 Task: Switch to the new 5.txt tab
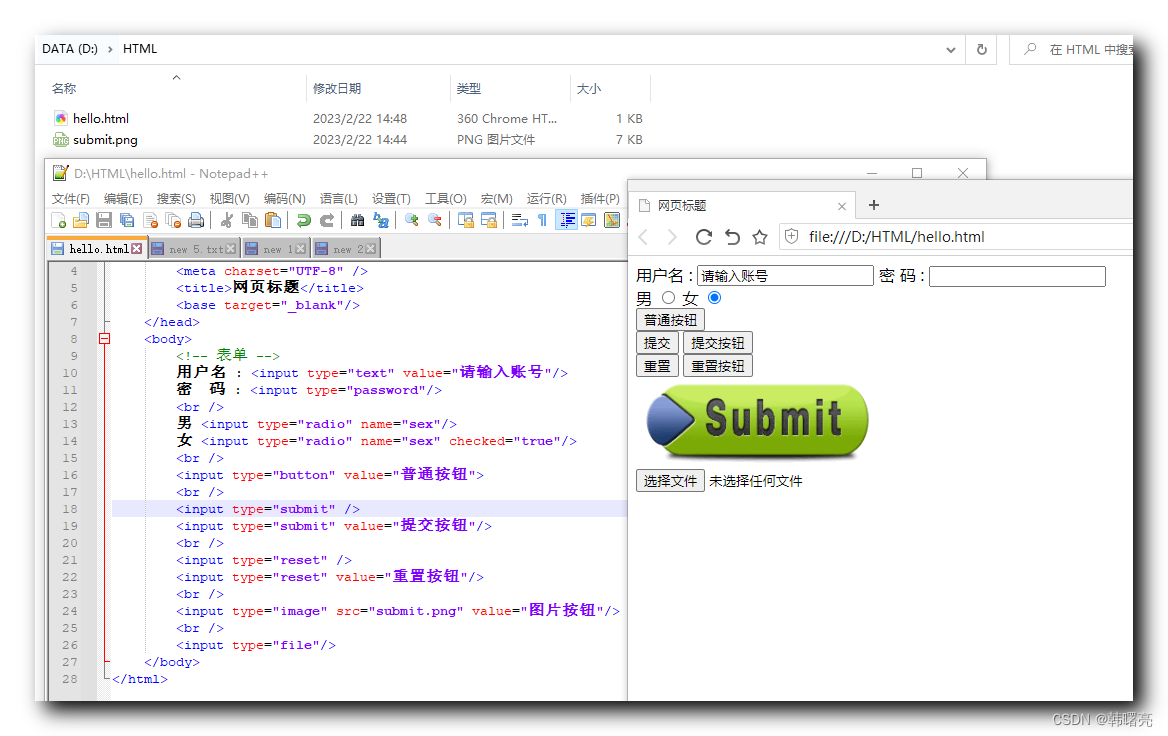193,249
